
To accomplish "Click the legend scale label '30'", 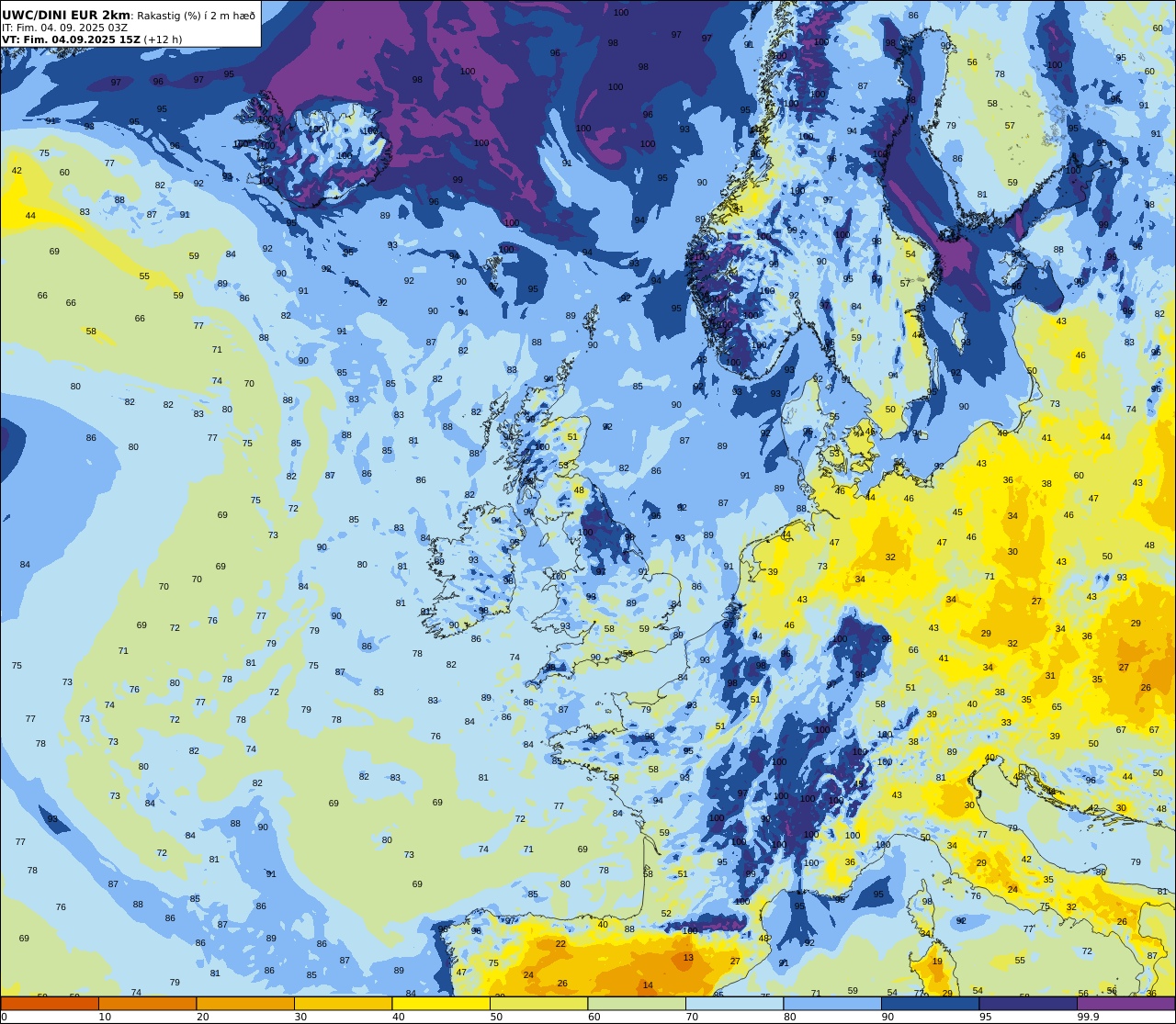I will point(300,1017).
